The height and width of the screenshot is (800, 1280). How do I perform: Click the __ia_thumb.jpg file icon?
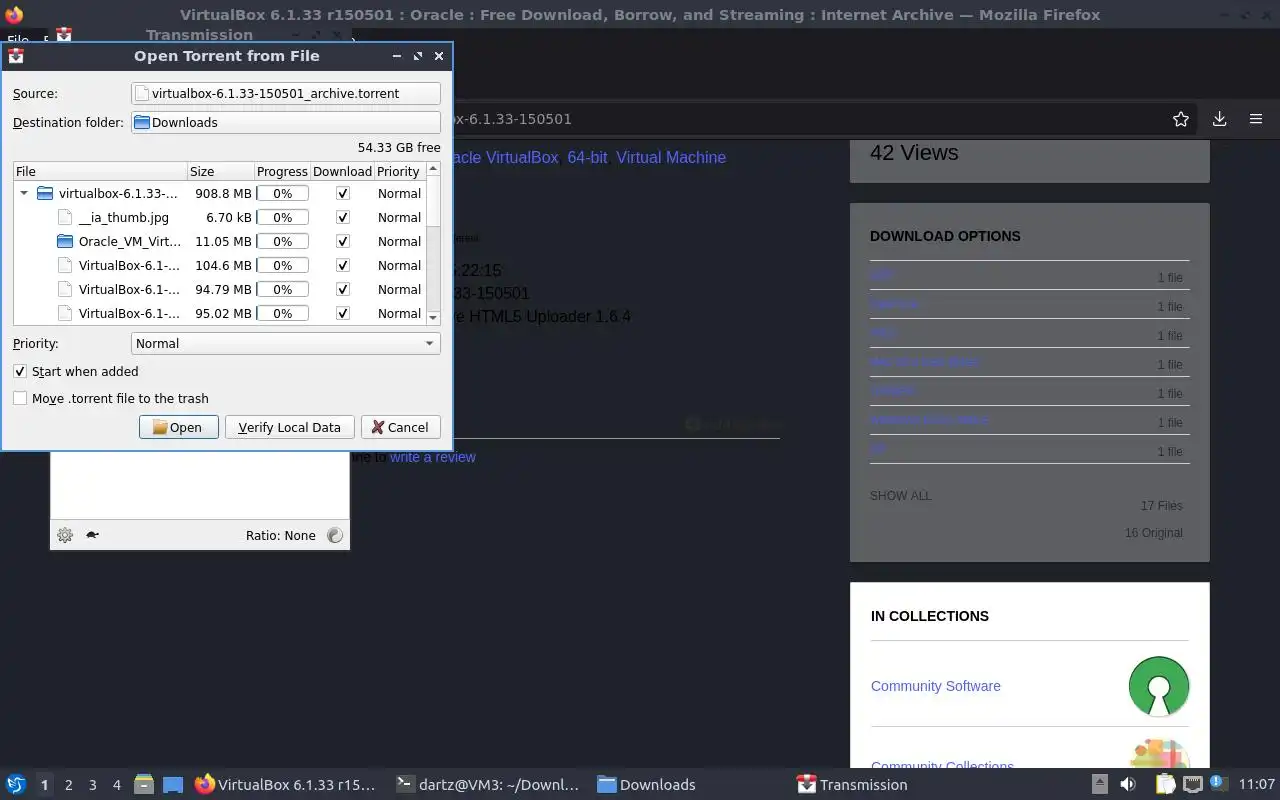click(x=65, y=217)
